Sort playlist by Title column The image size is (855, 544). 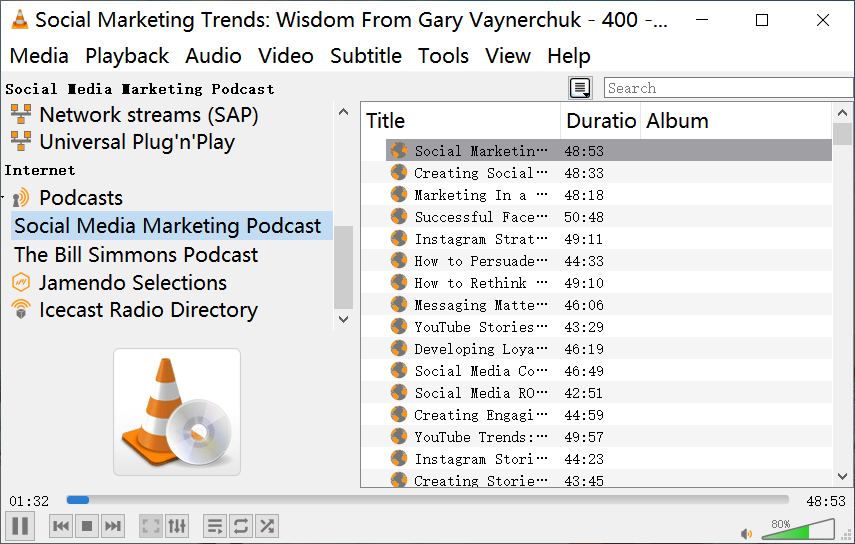tap(461, 120)
